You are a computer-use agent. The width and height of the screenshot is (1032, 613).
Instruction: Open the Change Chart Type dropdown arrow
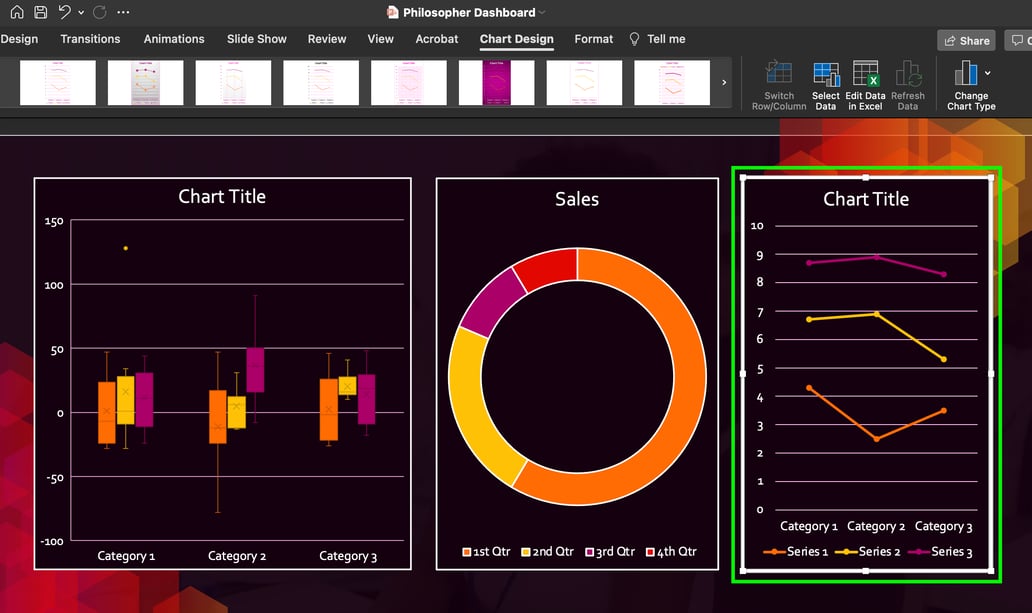click(989, 74)
